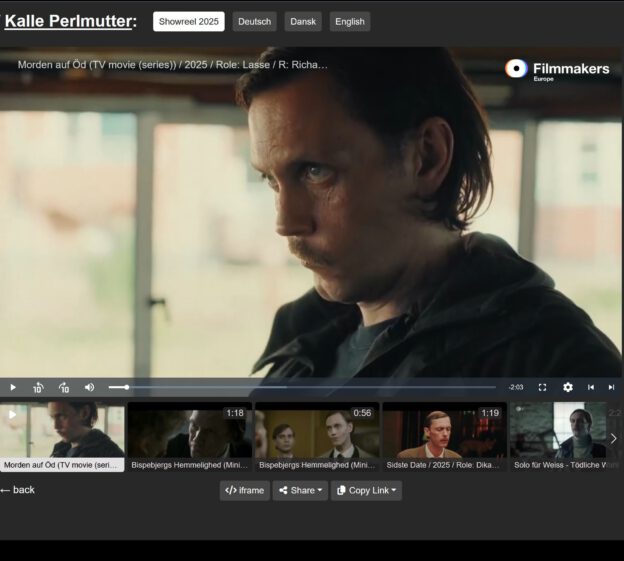Open the iframe embed code button
624x561 pixels.
244,491
